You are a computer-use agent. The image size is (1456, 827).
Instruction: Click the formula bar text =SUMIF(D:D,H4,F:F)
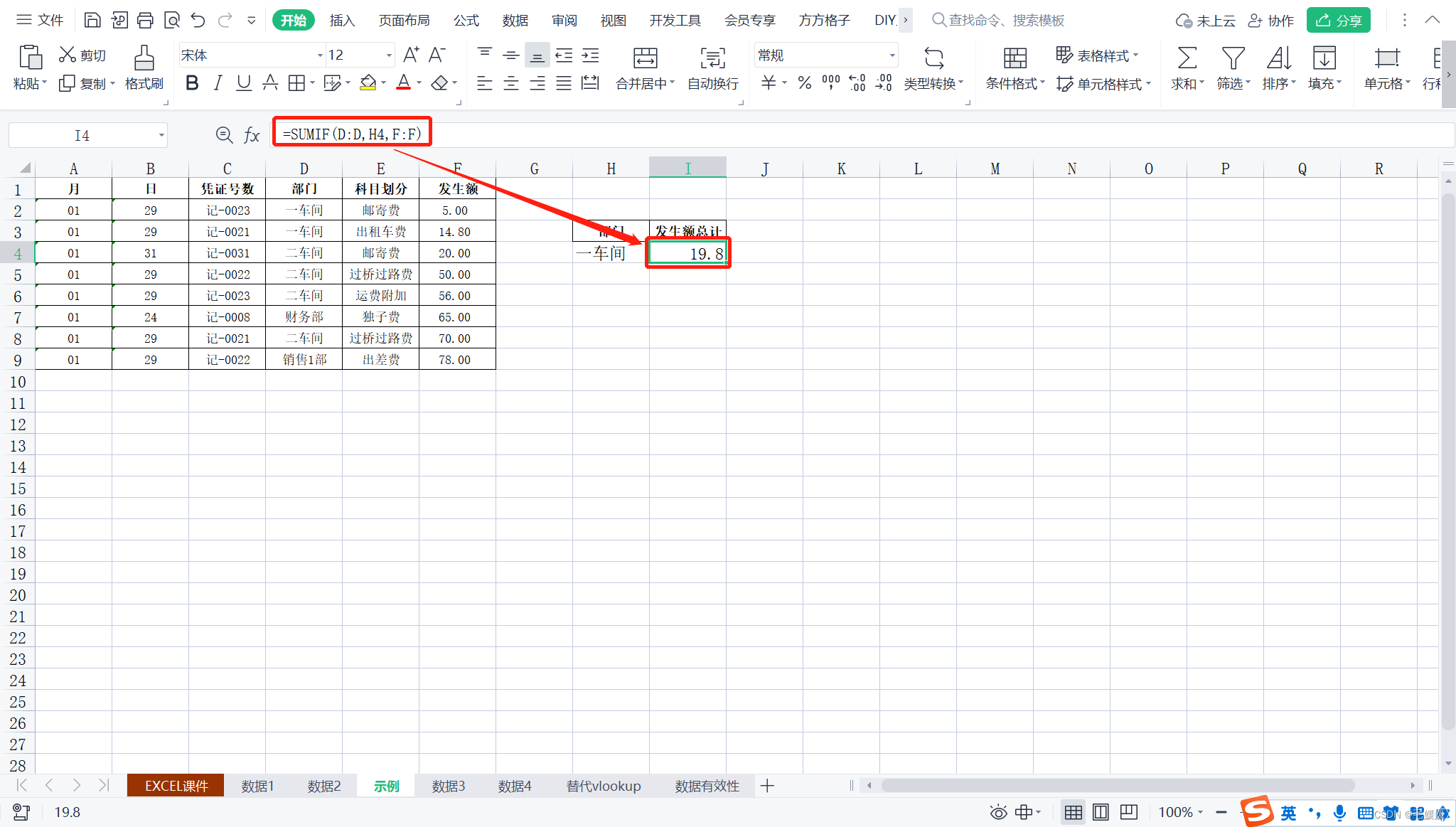352,134
